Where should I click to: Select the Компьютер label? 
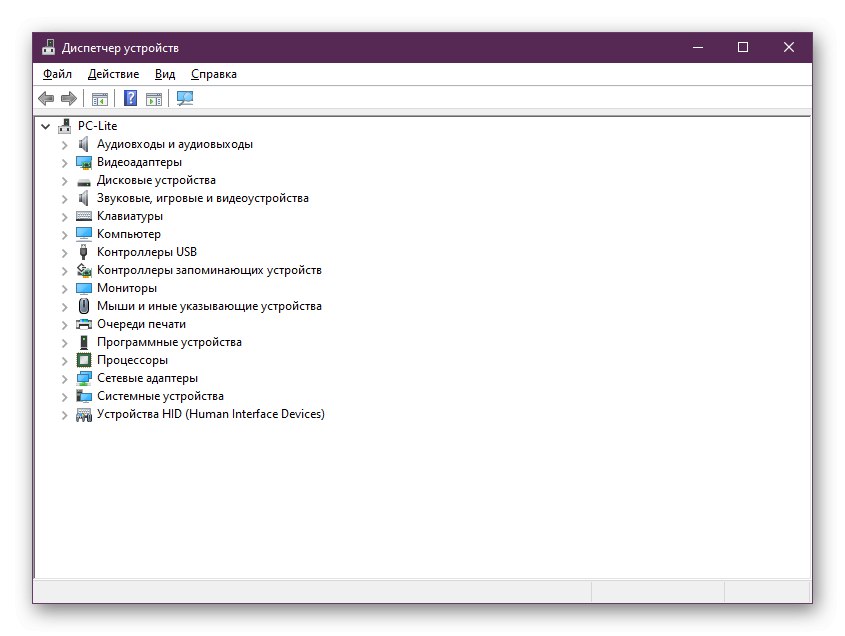129,234
